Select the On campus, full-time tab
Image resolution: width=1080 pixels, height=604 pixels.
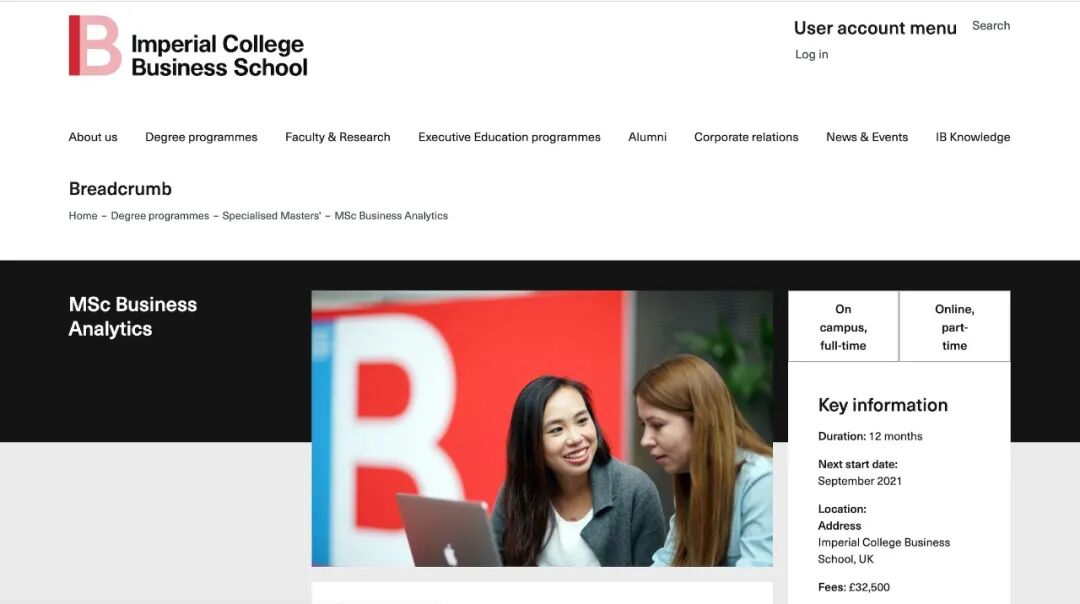point(843,327)
